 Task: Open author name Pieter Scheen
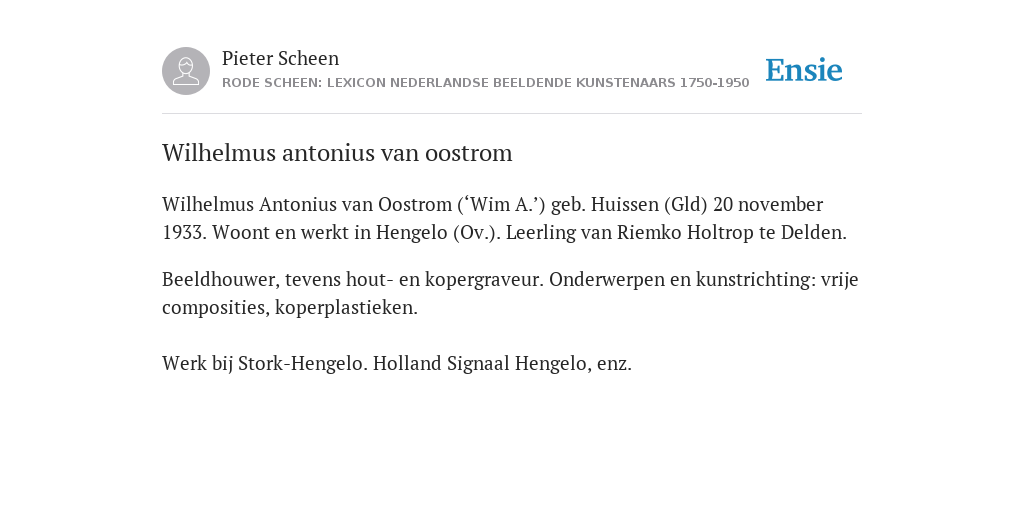[x=280, y=58]
